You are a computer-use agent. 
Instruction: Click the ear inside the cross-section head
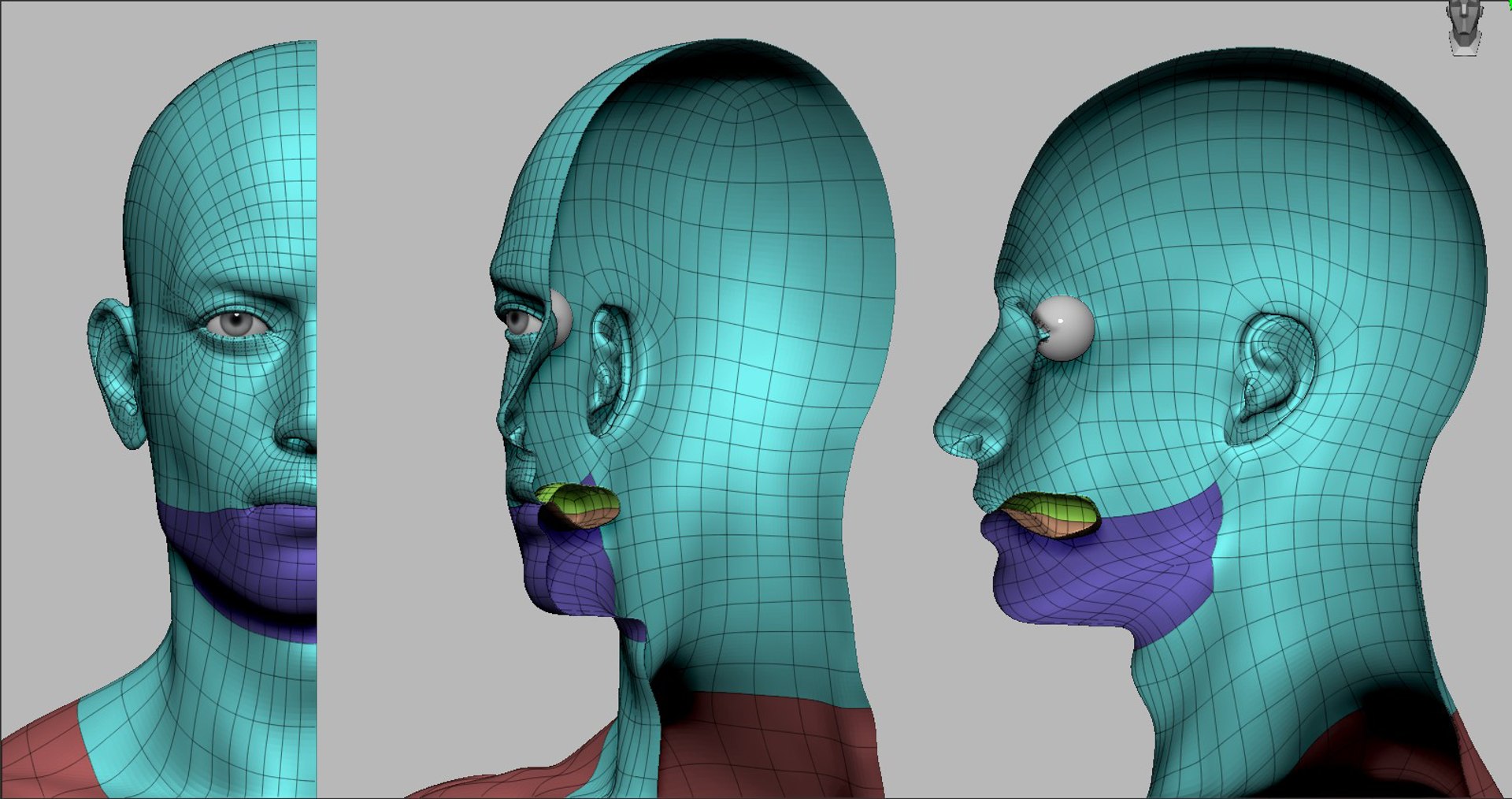[x=610, y=370]
